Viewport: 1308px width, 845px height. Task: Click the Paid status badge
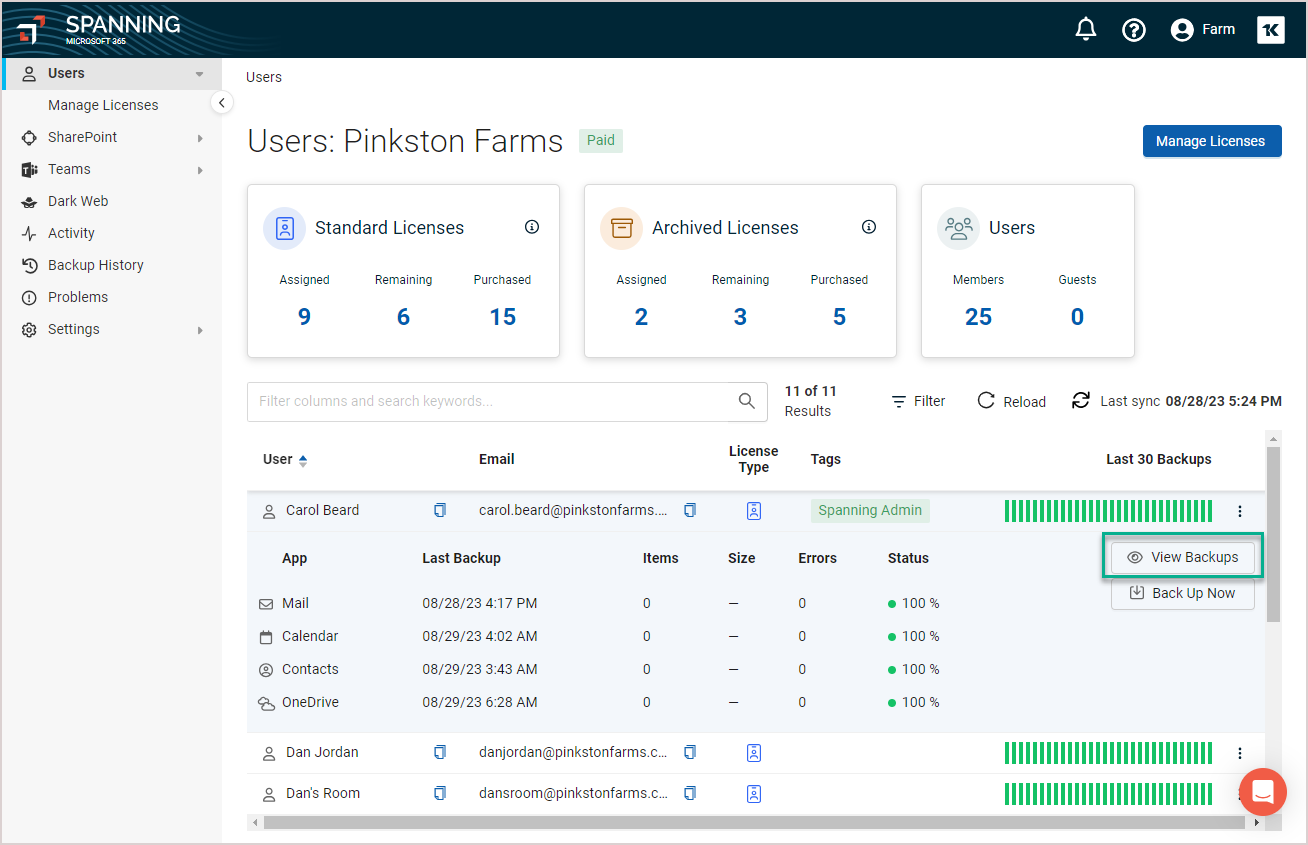601,140
